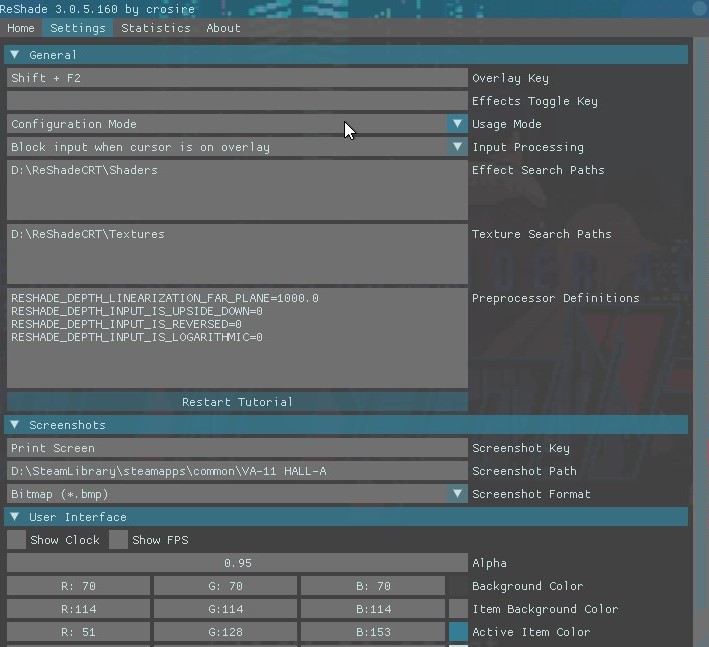The height and width of the screenshot is (647, 709).
Task: Click the empty Effects Toggle Key field
Action: [x=237, y=101]
